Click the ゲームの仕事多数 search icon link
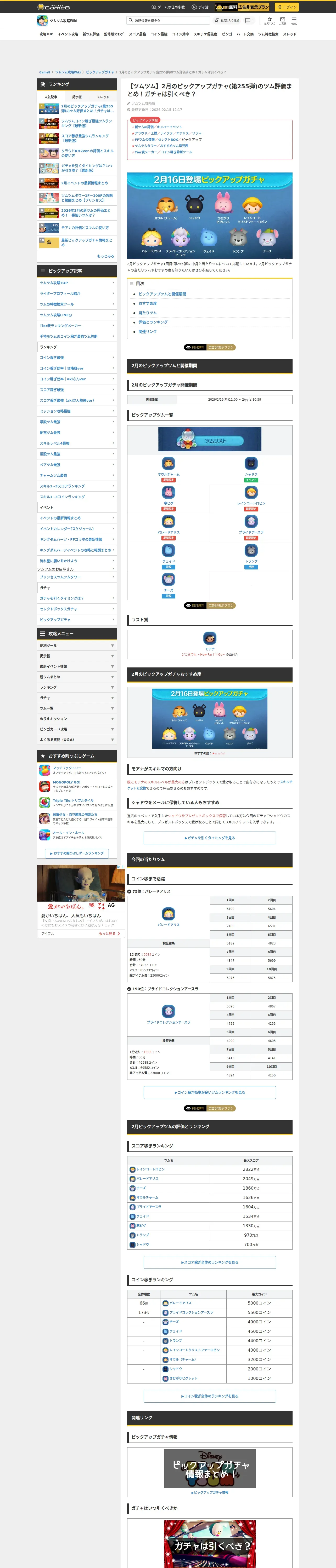 (168, 7)
